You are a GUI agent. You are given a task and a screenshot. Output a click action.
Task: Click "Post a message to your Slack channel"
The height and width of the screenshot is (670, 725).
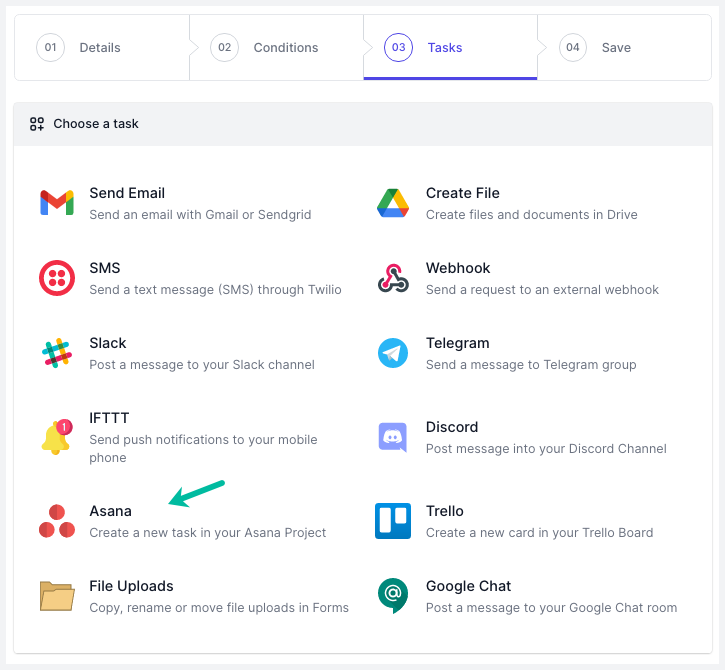(202, 365)
